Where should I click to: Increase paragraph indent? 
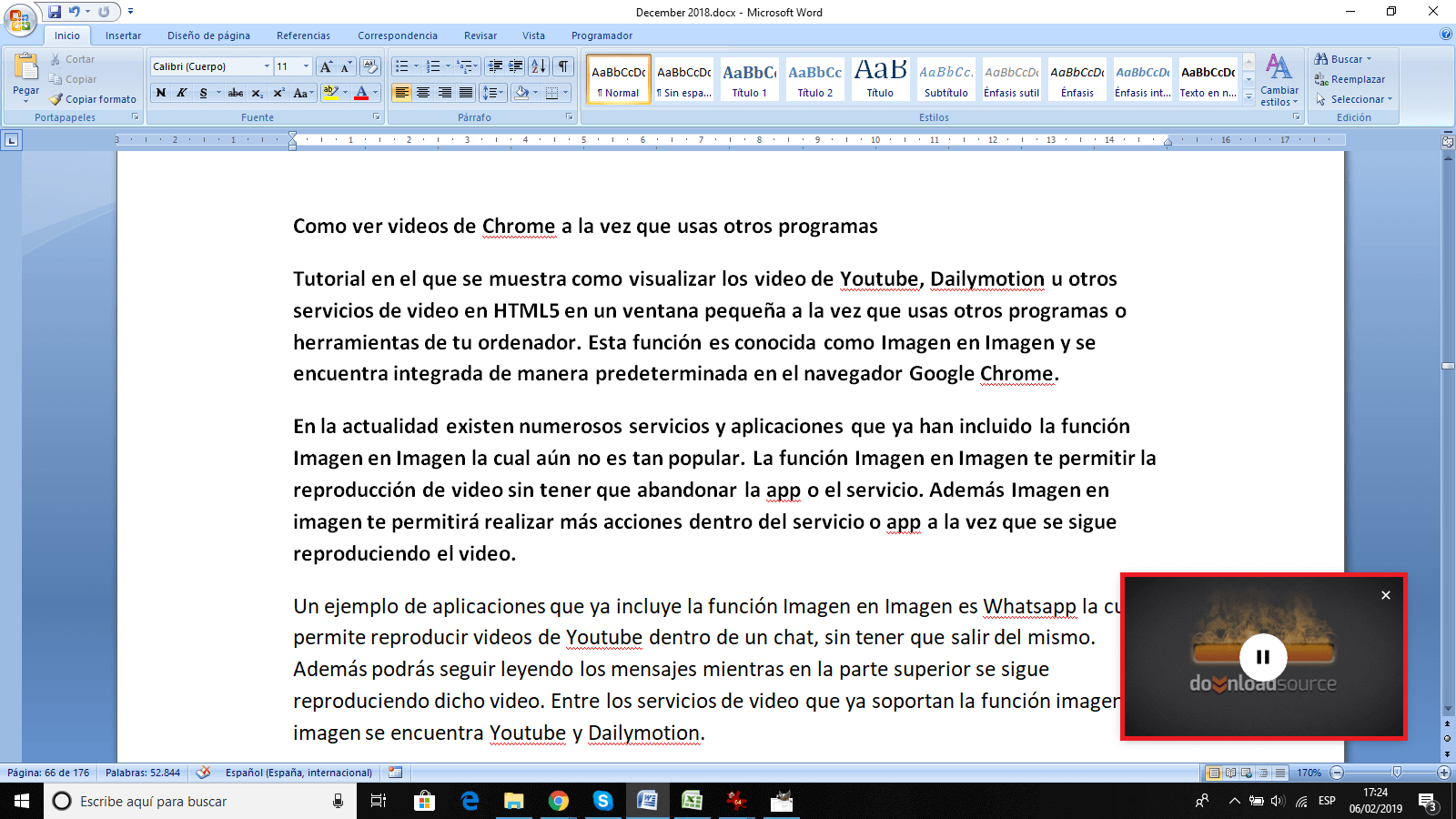pos(516,66)
